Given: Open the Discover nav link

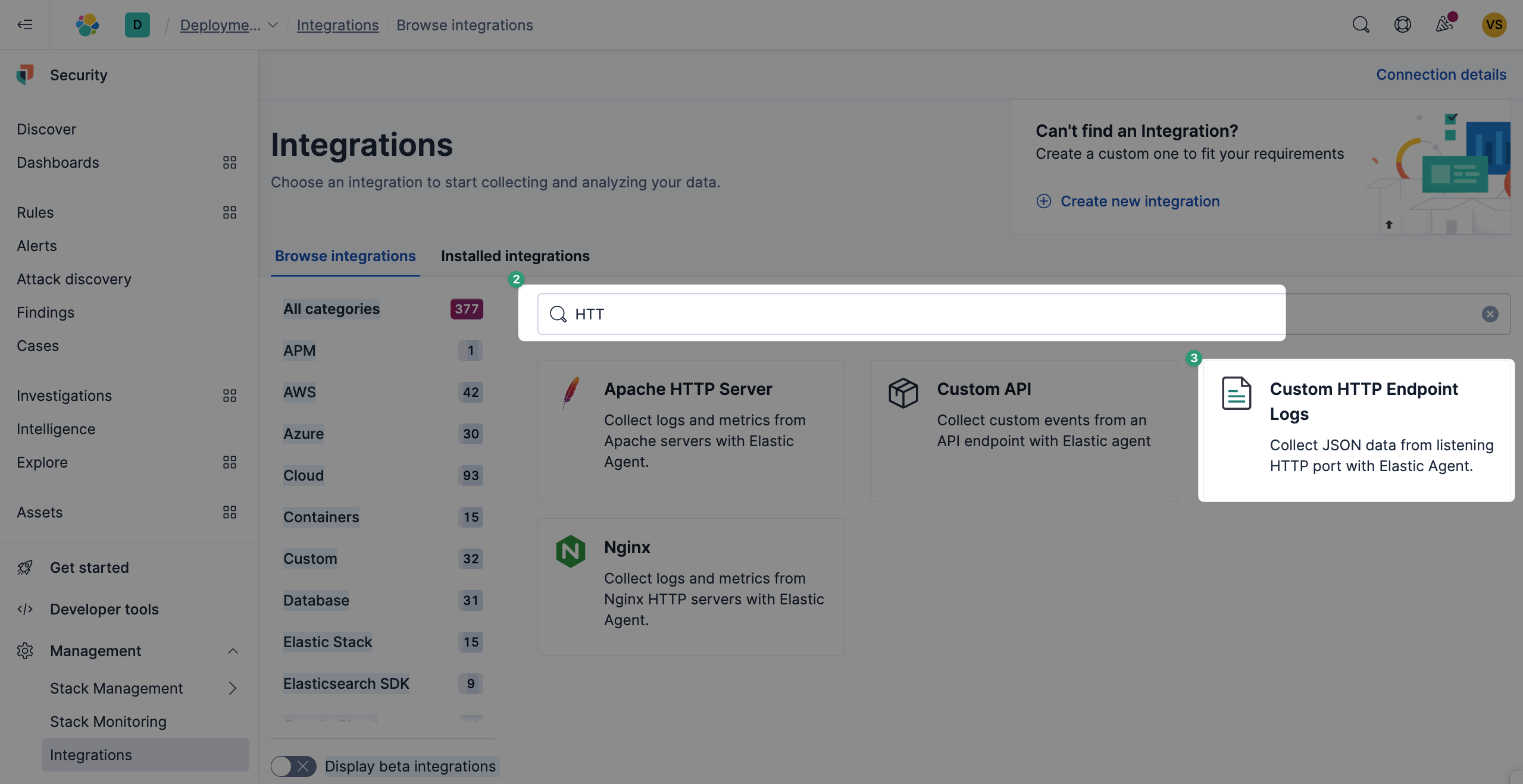Looking at the screenshot, I should pyautogui.click(x=46, y=129).
